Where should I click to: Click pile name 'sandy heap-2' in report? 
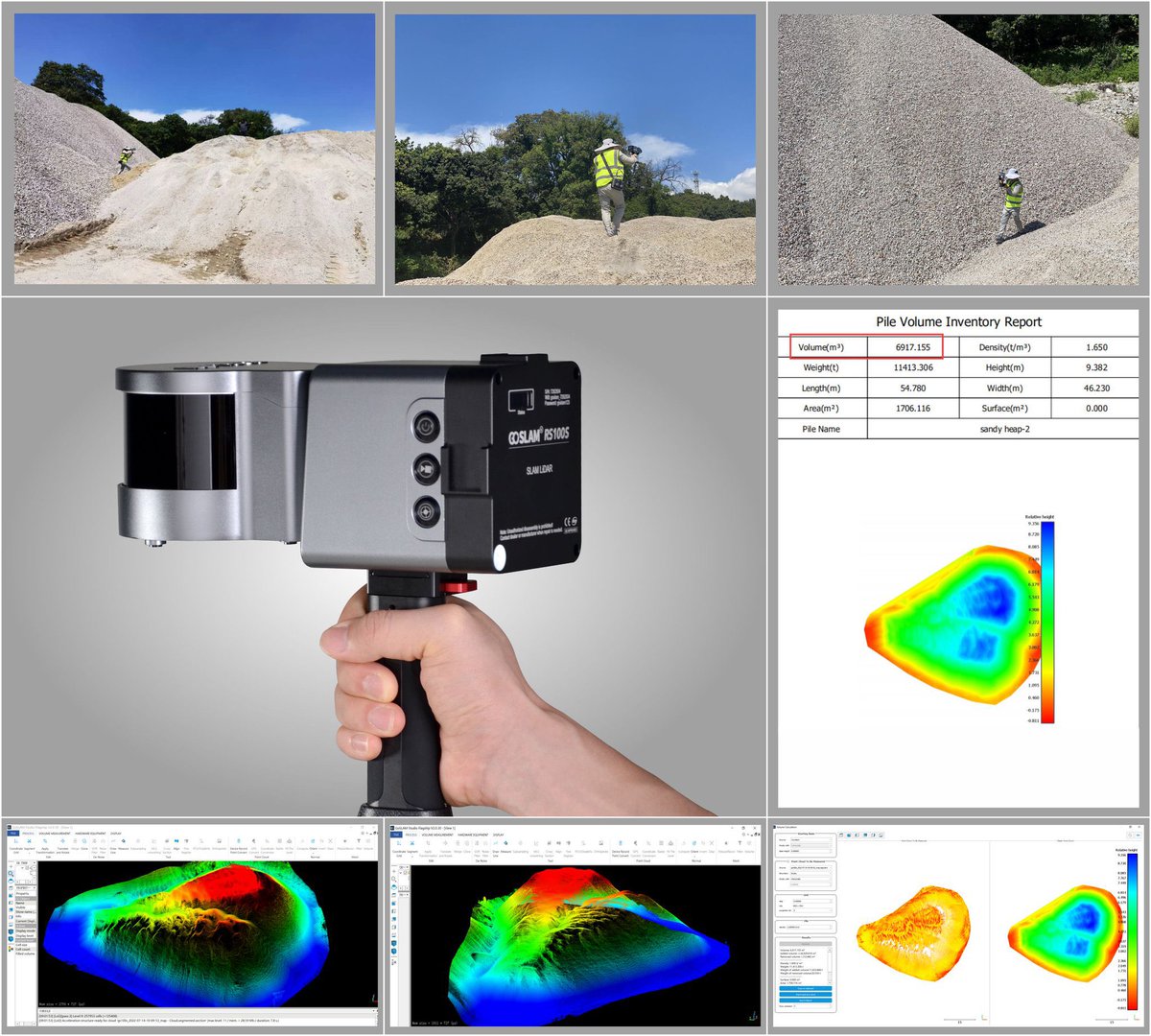tap(1004, 429)
